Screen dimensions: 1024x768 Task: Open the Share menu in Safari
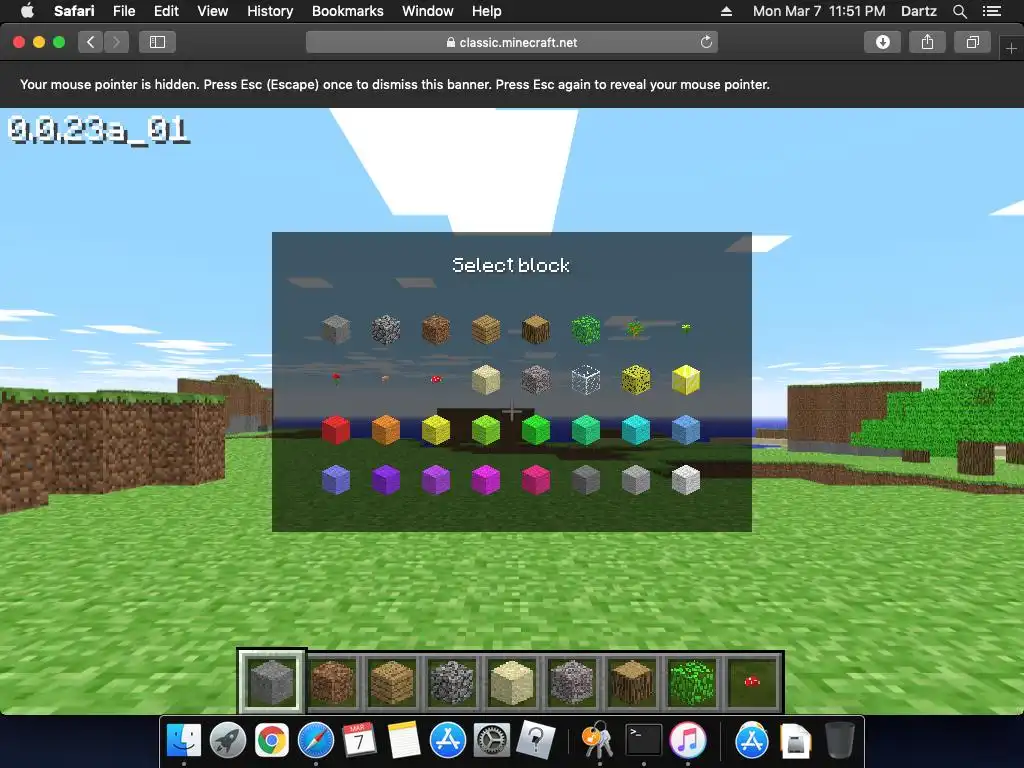pos(927,42)
